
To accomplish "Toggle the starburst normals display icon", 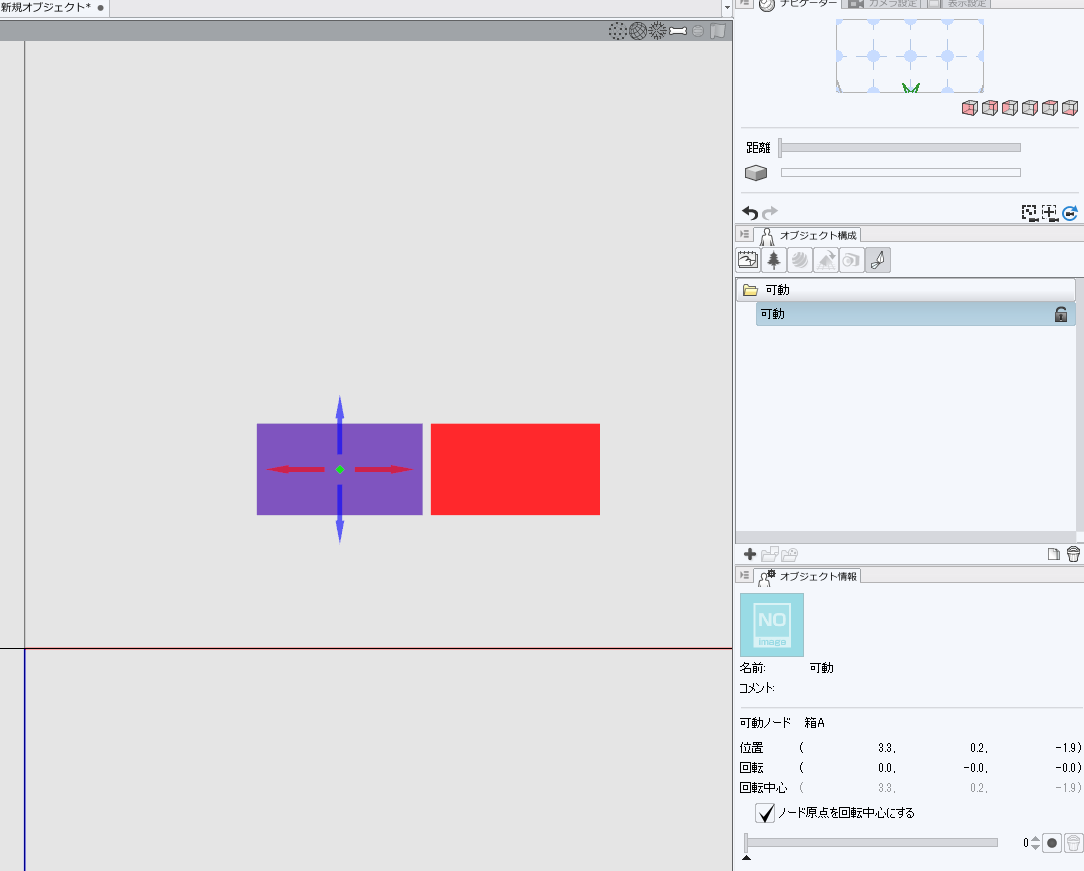I will 657,31.
